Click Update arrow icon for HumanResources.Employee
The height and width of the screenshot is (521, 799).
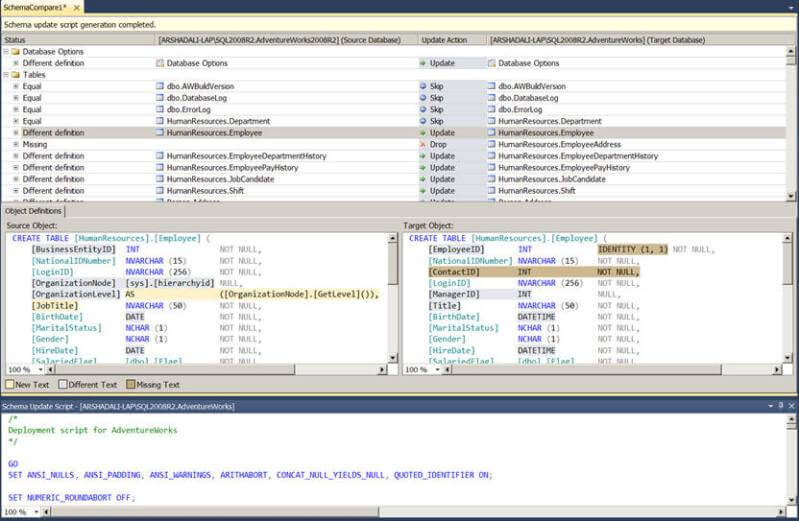(423, 133)
